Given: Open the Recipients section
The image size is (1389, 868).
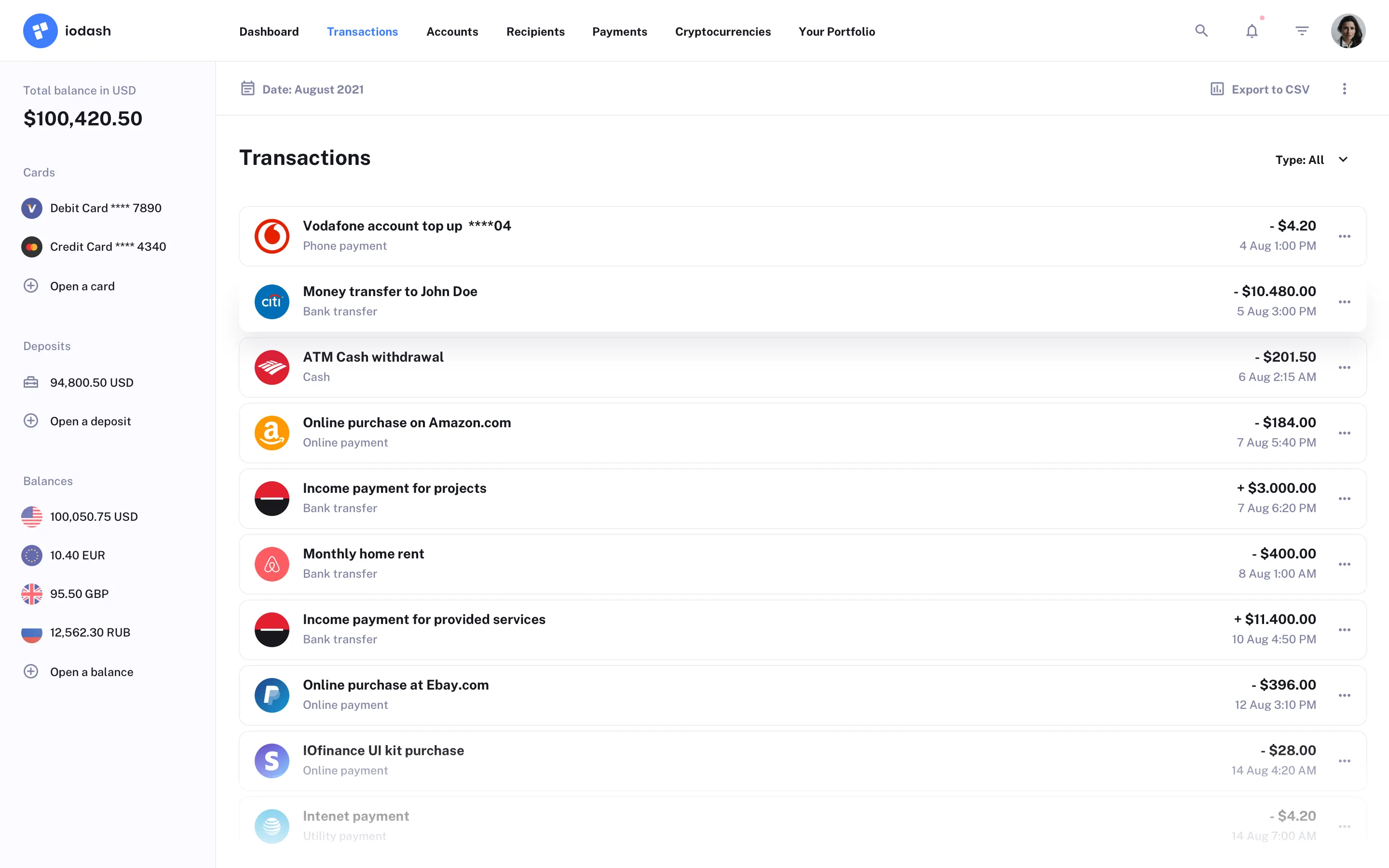Looking at the screenshot, I should pyautogui.click(x=535, y=31).
